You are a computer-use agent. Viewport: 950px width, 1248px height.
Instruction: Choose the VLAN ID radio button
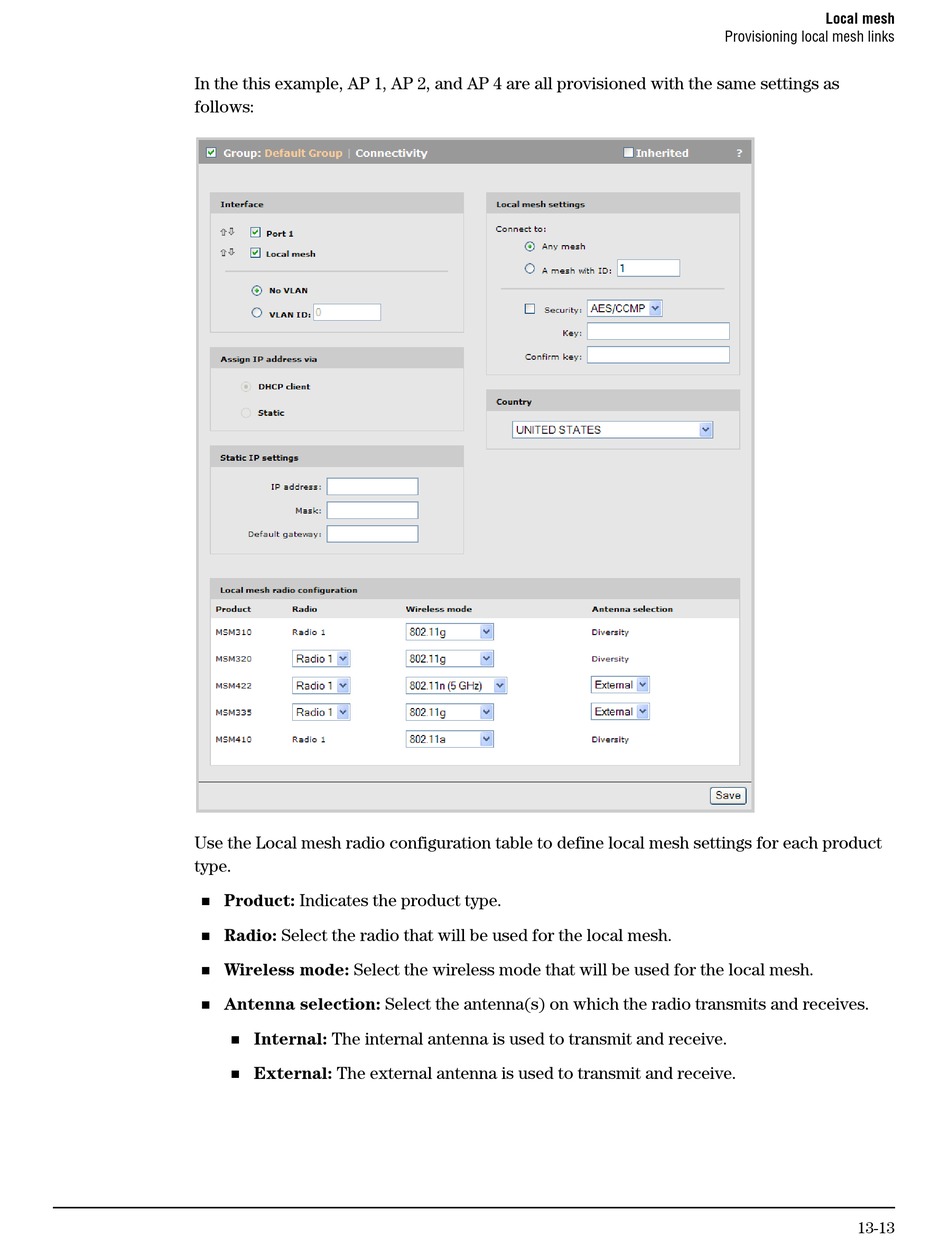click(257, 313)
